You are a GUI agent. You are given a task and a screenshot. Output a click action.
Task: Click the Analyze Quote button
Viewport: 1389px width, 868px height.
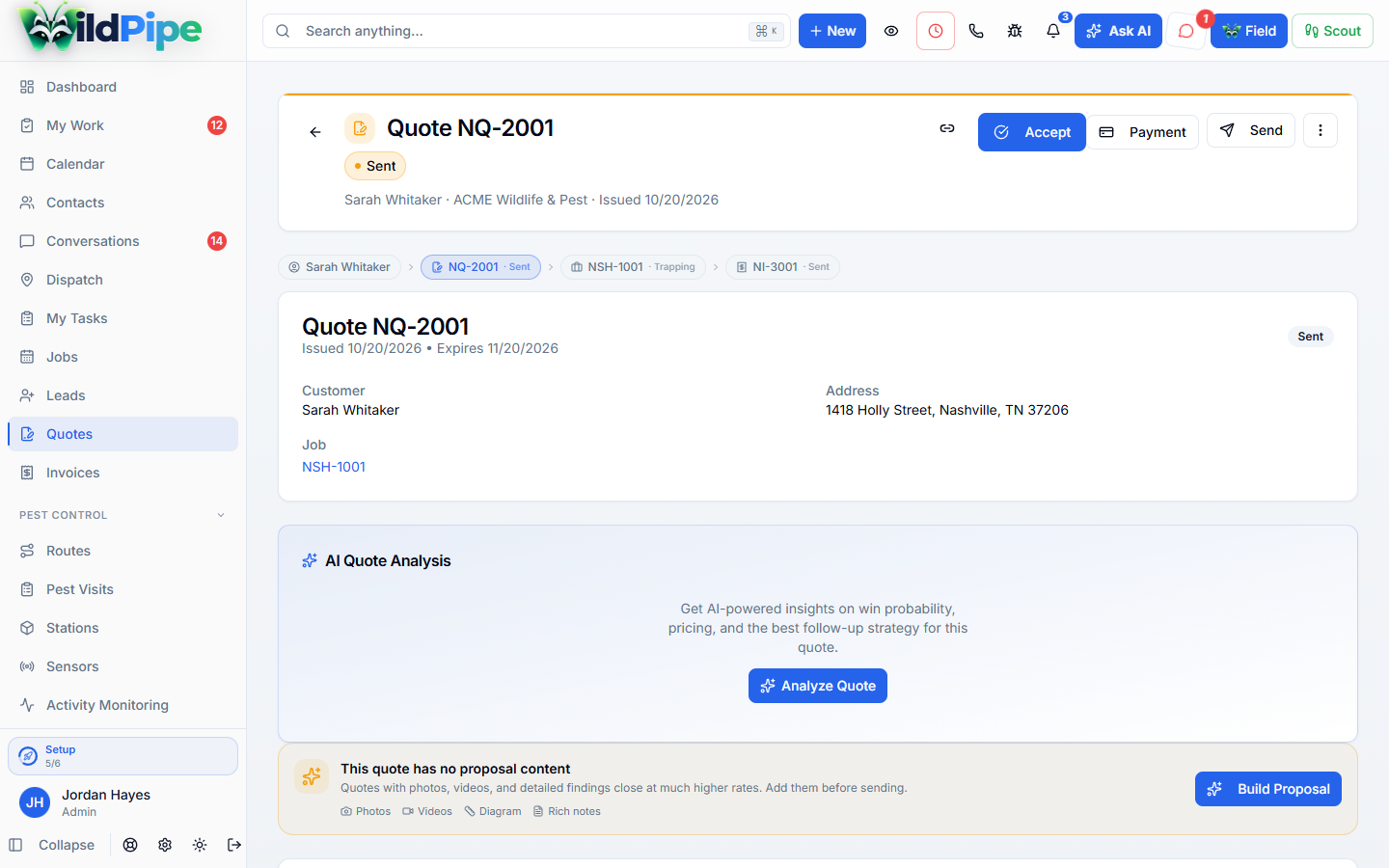pos(818,686)
